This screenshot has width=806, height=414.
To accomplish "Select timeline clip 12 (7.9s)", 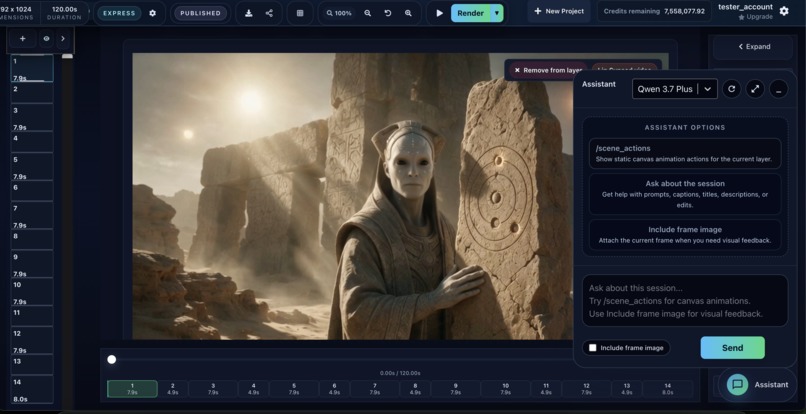I will (x=587, y=389).
